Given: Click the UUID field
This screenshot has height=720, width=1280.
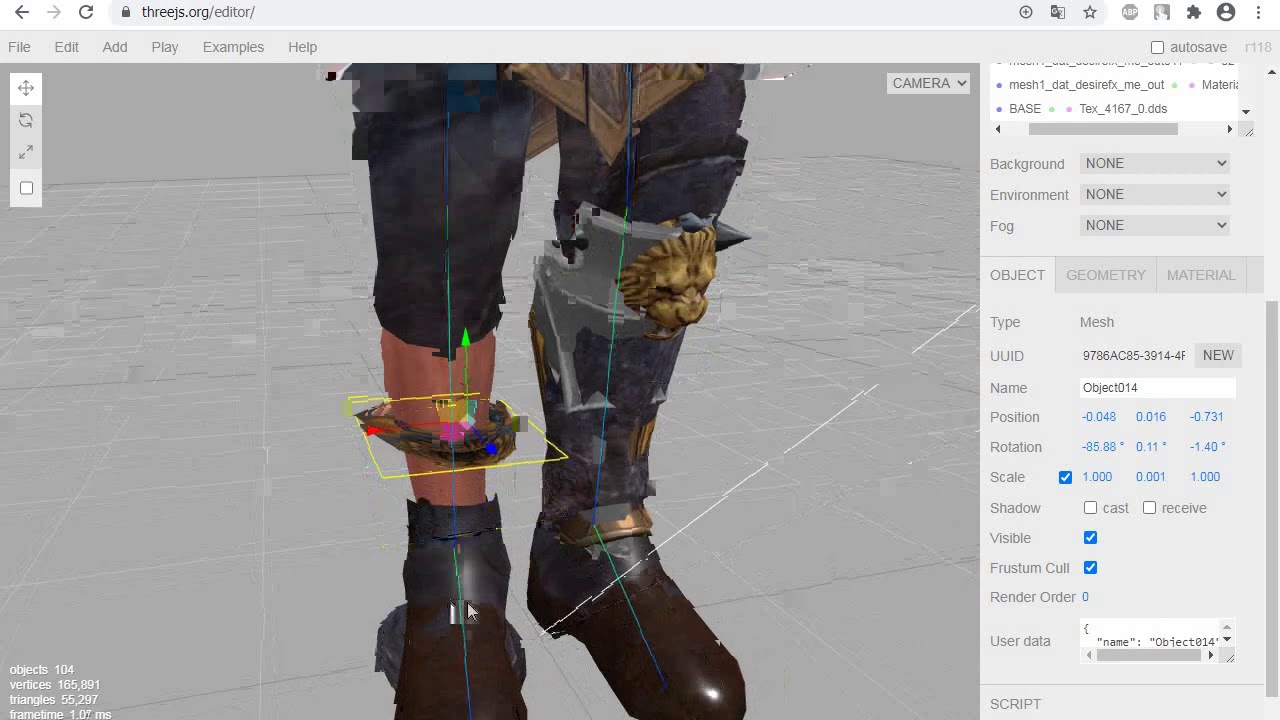Looking at the screenshot, I should coord(1134,356).
